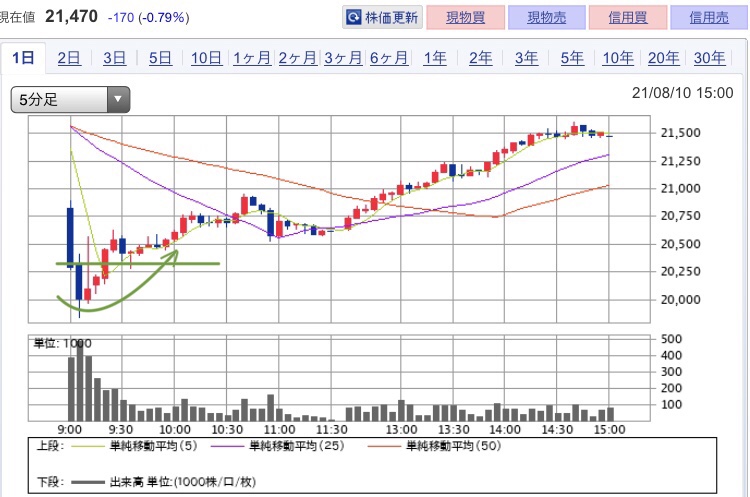Click the 13:00 time axis label
750x497 pixels.
[401, 430]
